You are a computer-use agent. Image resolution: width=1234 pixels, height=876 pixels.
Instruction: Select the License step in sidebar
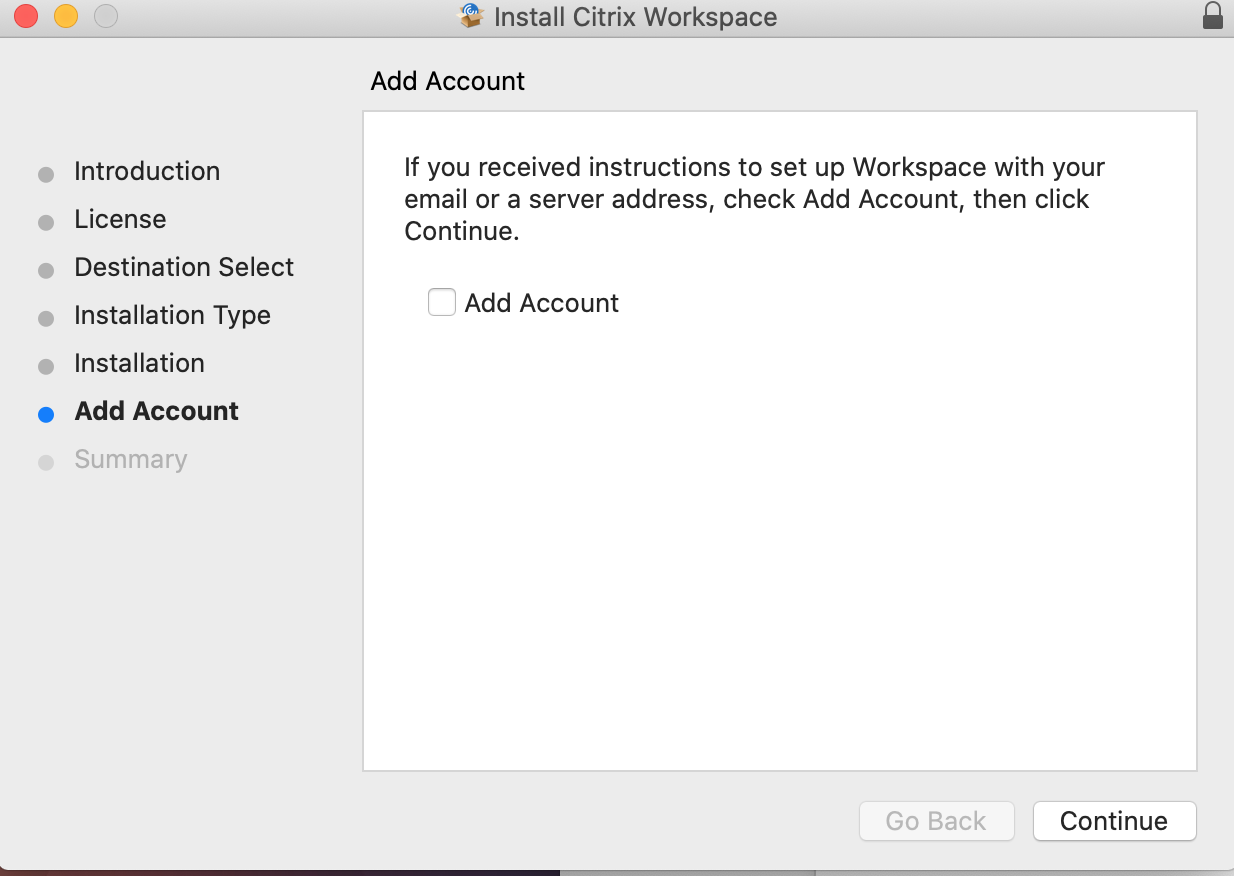(120, 219)
